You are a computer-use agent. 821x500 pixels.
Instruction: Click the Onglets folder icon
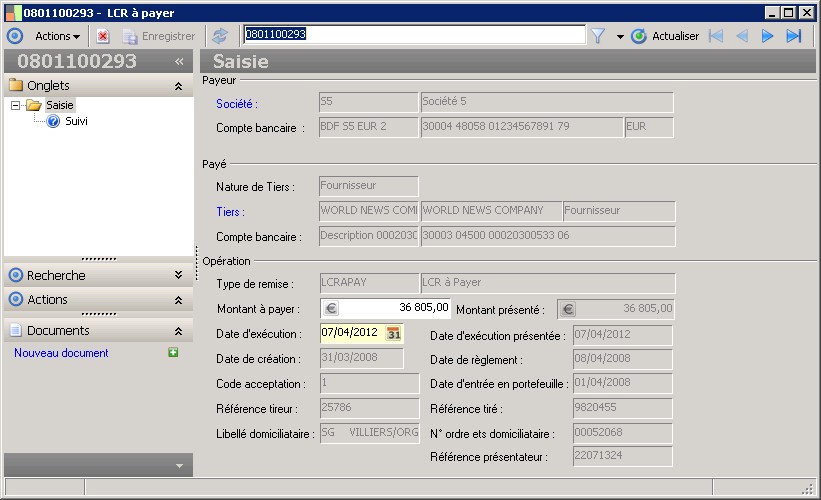point(16,85)
